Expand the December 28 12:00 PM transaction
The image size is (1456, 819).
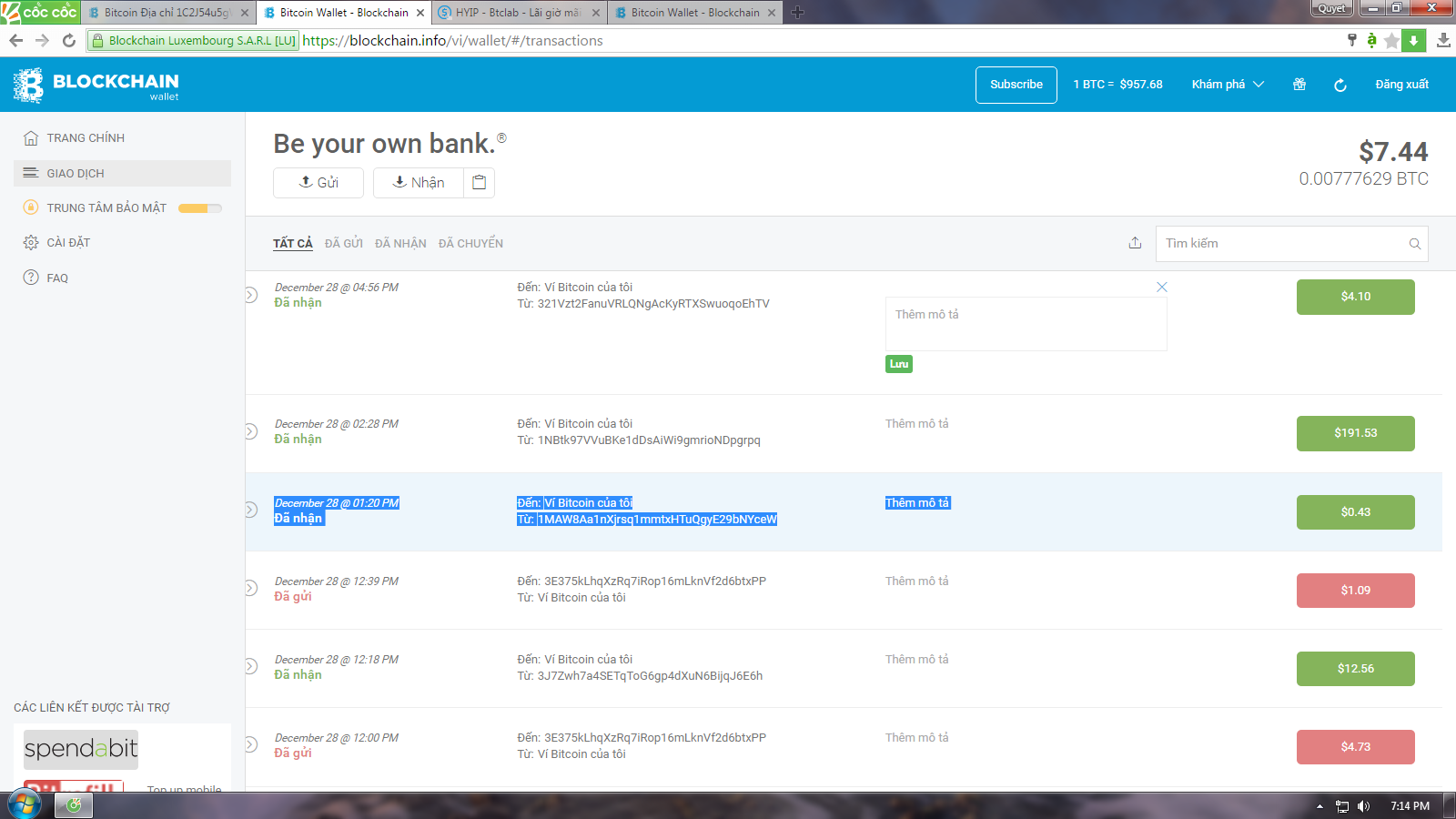251,744
